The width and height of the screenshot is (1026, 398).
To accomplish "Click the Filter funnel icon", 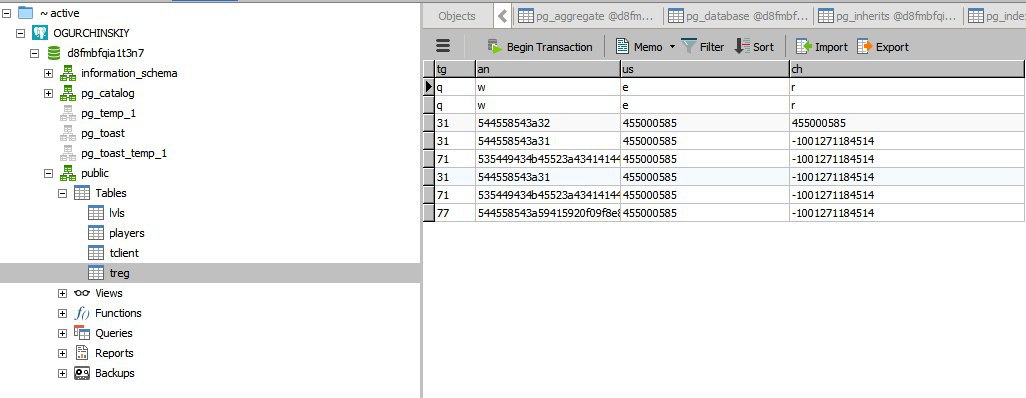I will coord(689,46).
